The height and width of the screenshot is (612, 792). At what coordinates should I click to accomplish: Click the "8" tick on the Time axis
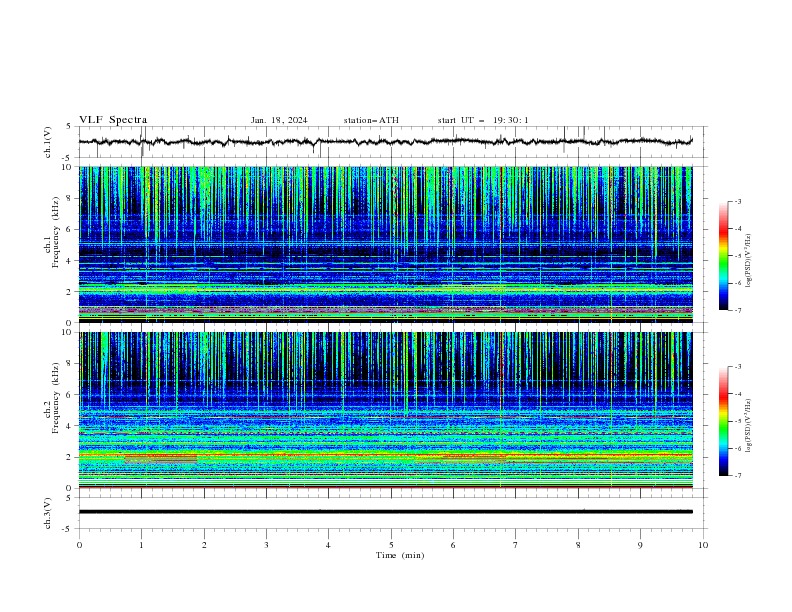[578, 545]
